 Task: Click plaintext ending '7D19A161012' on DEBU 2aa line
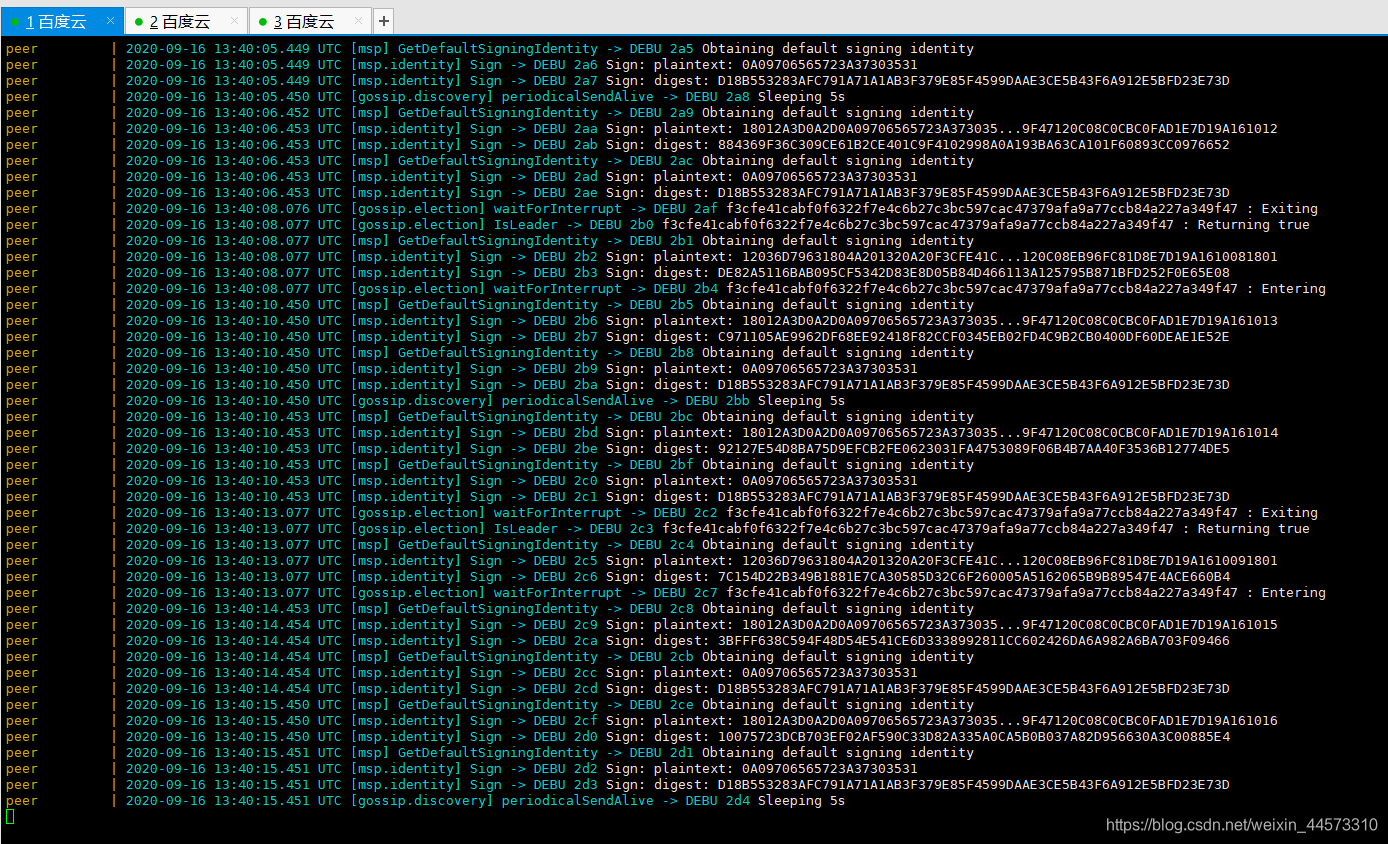(1009, 128)
